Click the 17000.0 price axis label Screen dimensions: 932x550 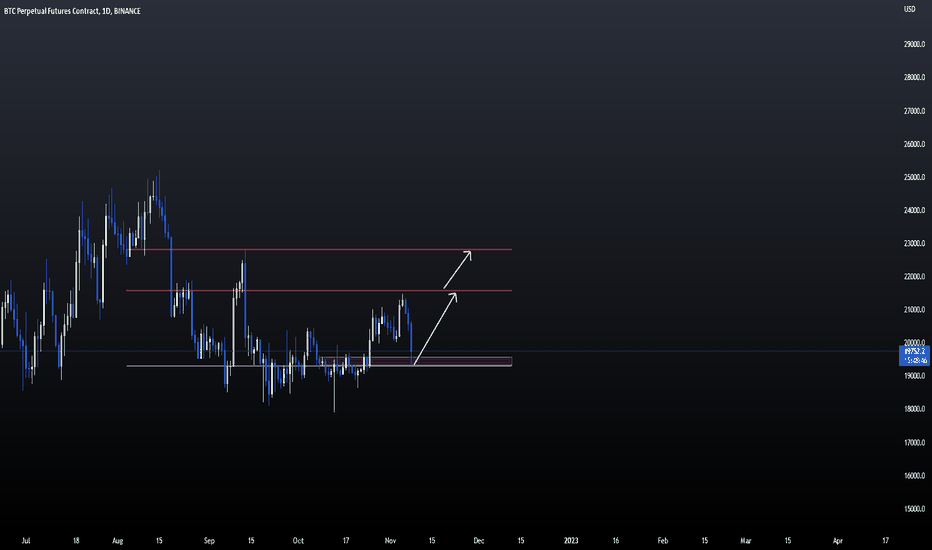(x=914, y=443)
